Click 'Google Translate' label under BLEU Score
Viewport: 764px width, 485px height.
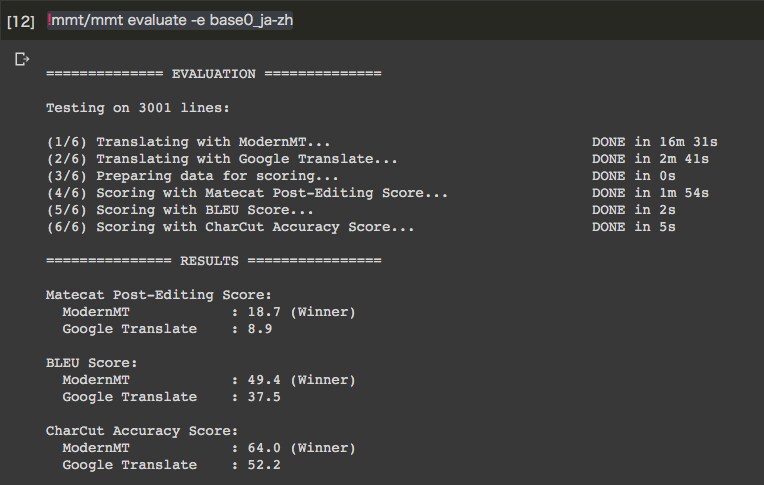pos(130,398)
